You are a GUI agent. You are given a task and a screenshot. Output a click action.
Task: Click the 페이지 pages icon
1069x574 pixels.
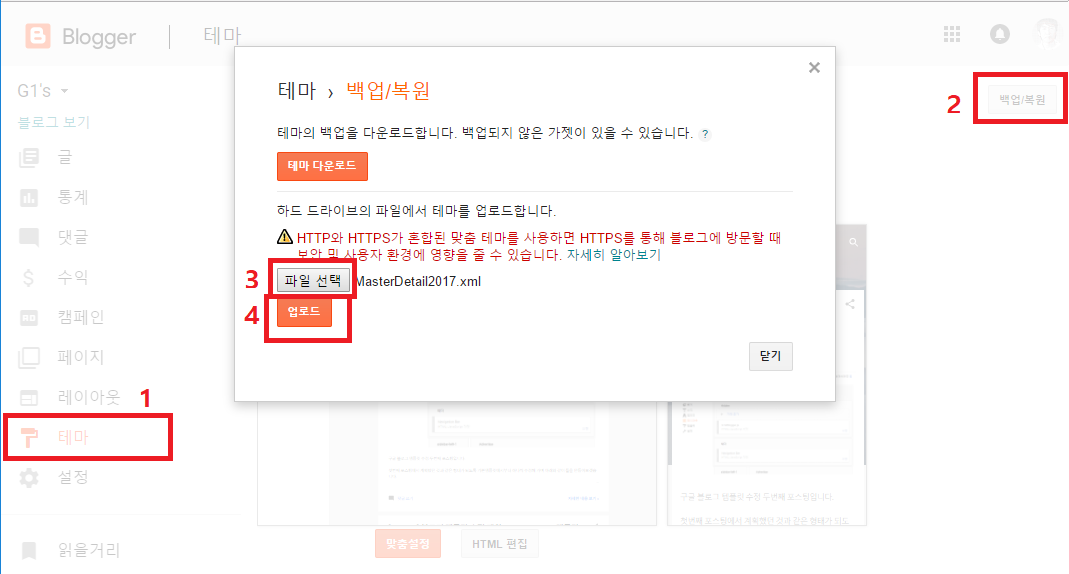click(x=29, y=357)
